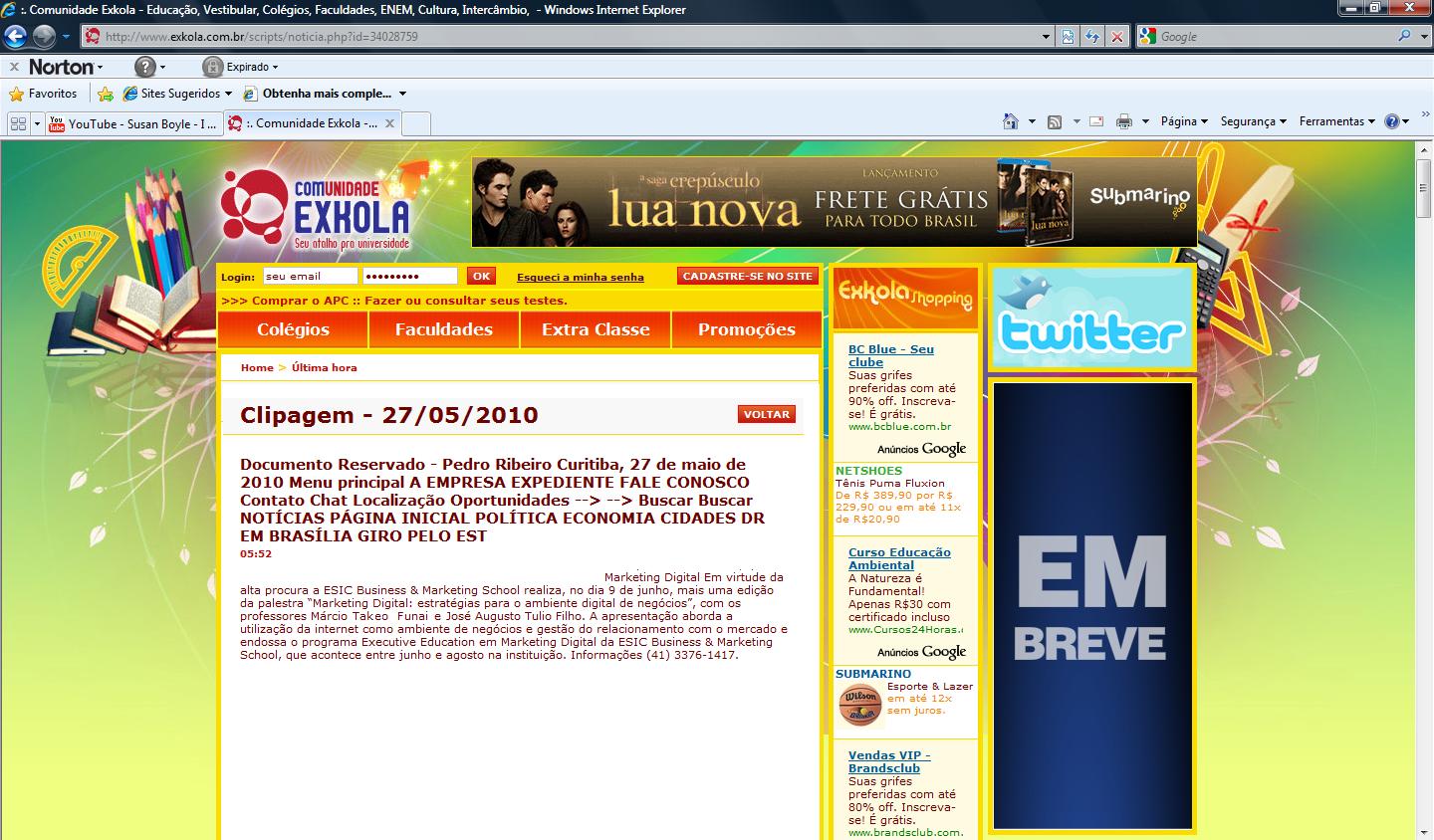Open the 'BC Blue - Seu clube' ad link
This screenshot has height=840, width=1434.
pos(891,355)
